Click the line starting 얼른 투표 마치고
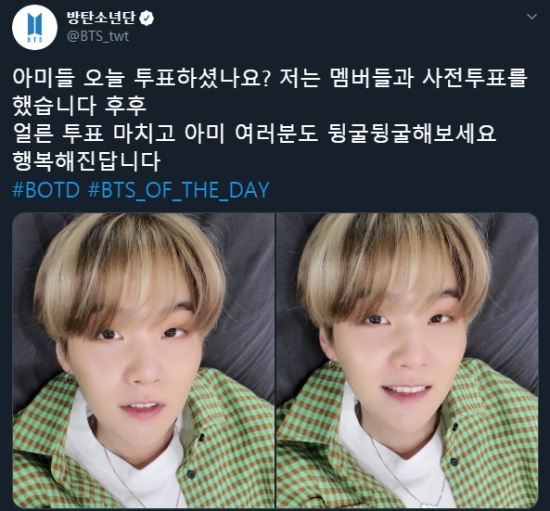Viewport: 550px width, 511px height. [254, 134]
